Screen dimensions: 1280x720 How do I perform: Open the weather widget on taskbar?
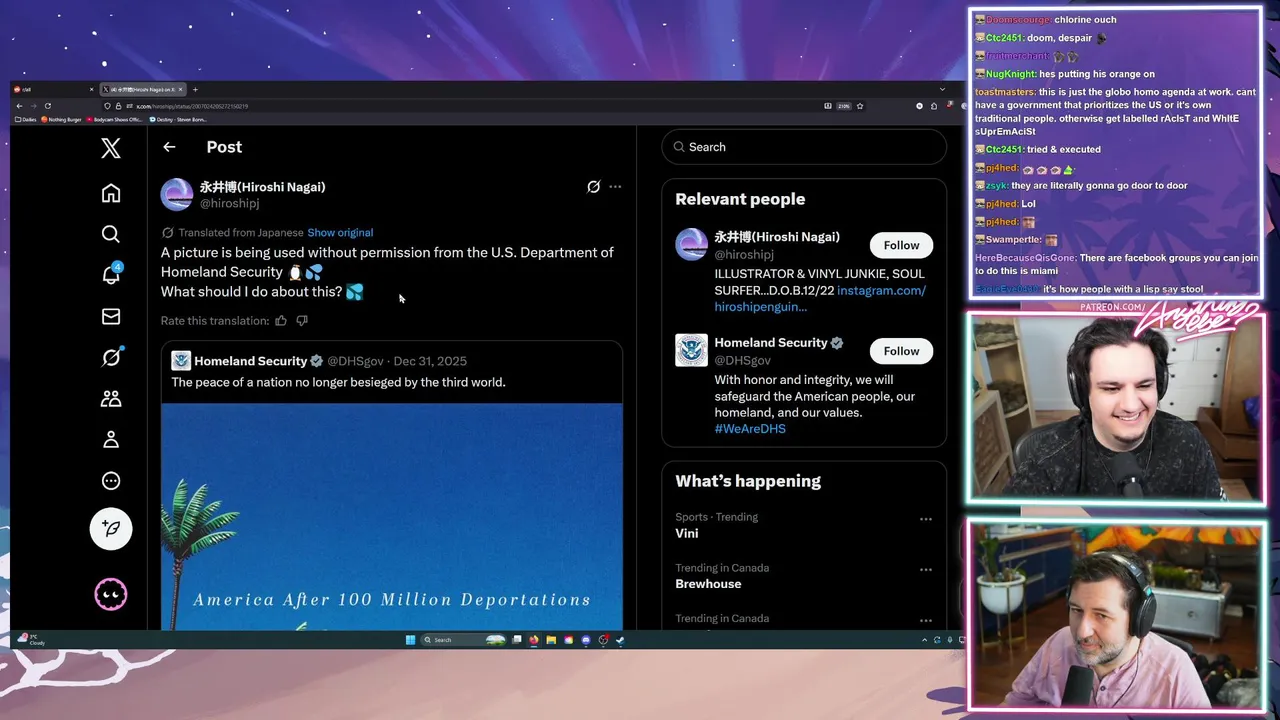point(30,639)
